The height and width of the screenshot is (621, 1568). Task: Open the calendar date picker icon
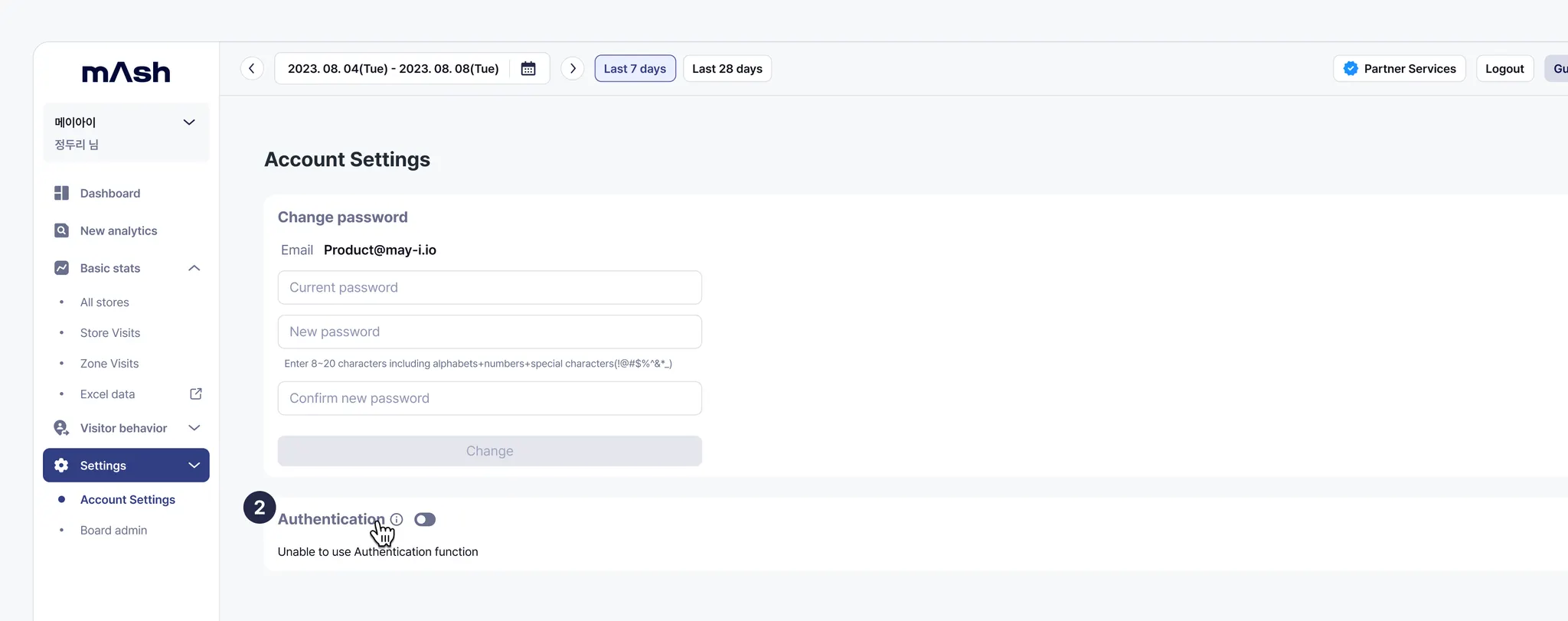click(x=528, y=69)
